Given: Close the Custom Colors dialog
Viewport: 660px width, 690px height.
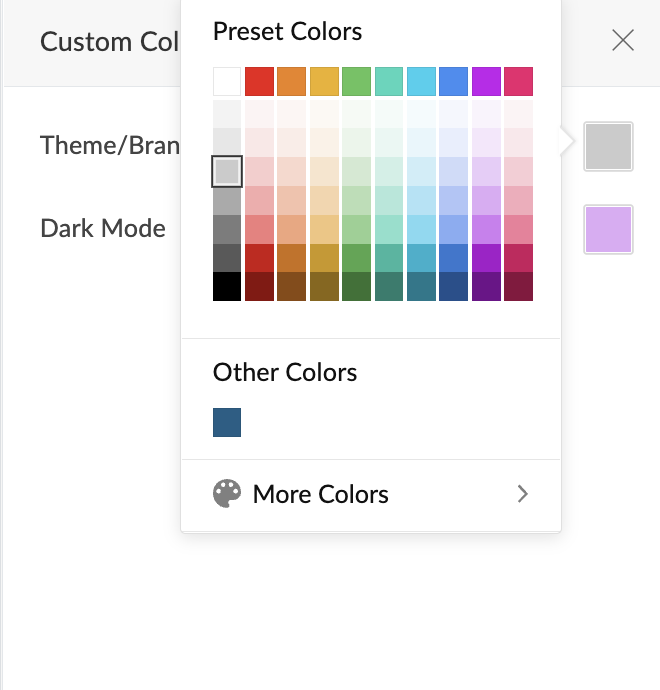Looking at the screenshot, I should click(623, 40).
